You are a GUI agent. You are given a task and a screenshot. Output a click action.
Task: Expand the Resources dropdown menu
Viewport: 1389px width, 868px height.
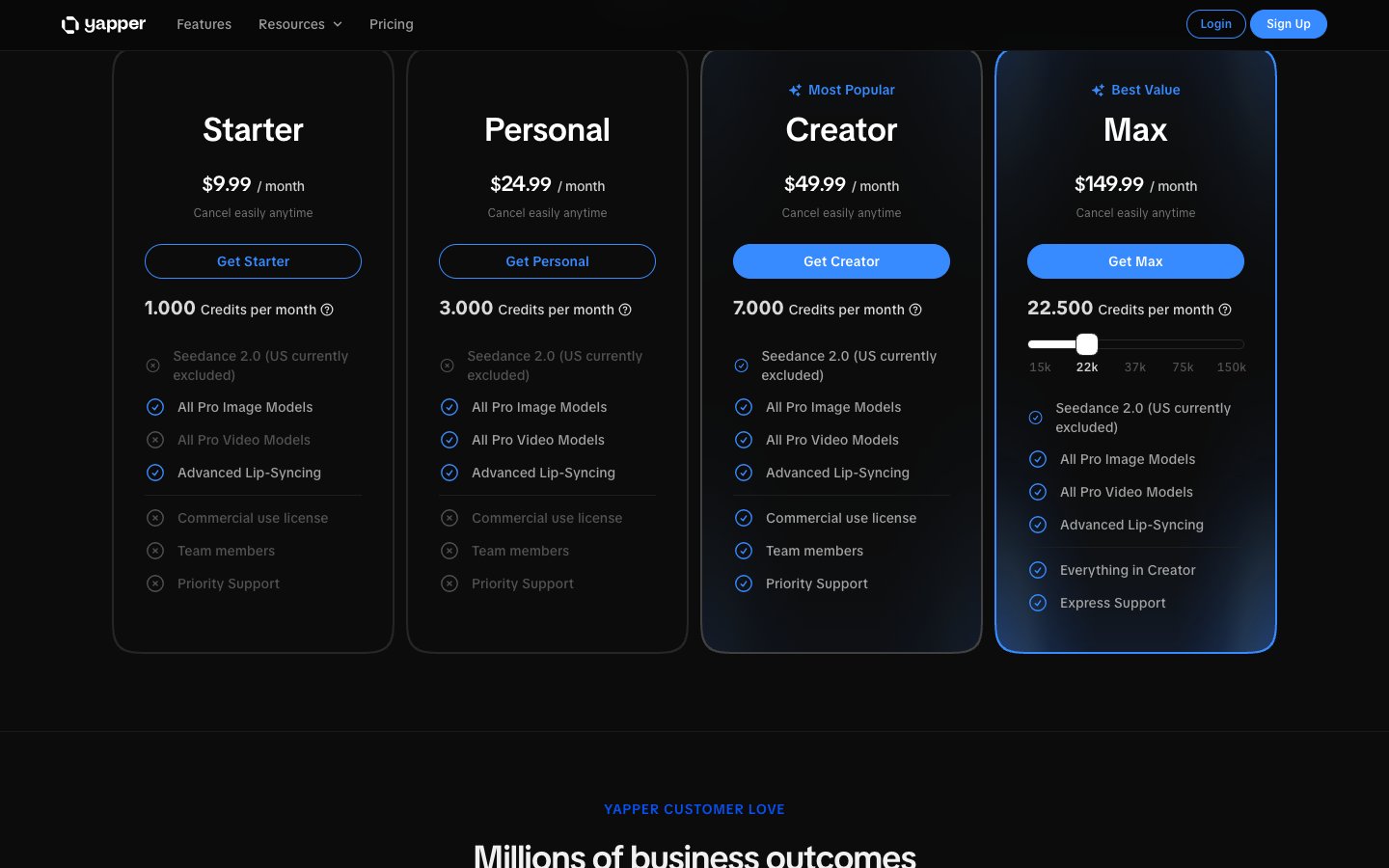point(300,24)
